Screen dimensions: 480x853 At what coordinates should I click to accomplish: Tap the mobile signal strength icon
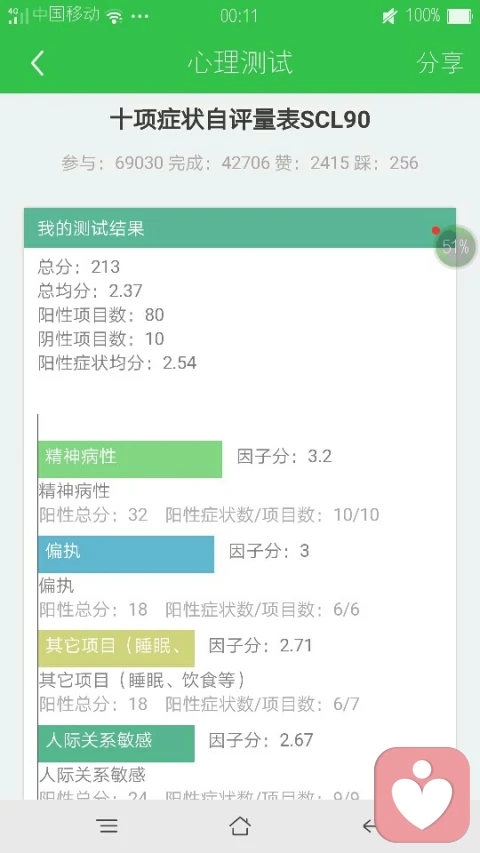18,16
